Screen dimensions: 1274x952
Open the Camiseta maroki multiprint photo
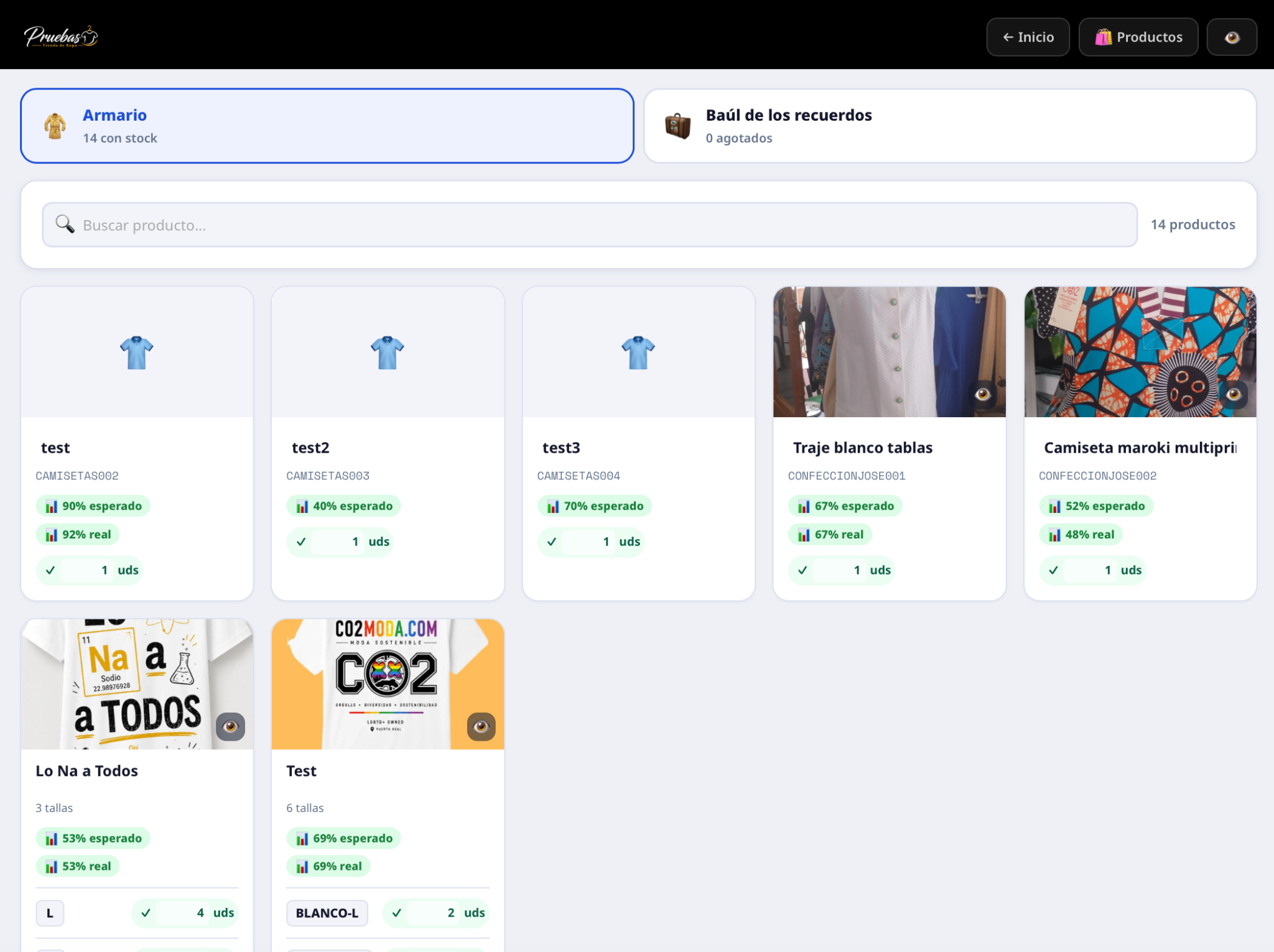[x=1140, y=352]
